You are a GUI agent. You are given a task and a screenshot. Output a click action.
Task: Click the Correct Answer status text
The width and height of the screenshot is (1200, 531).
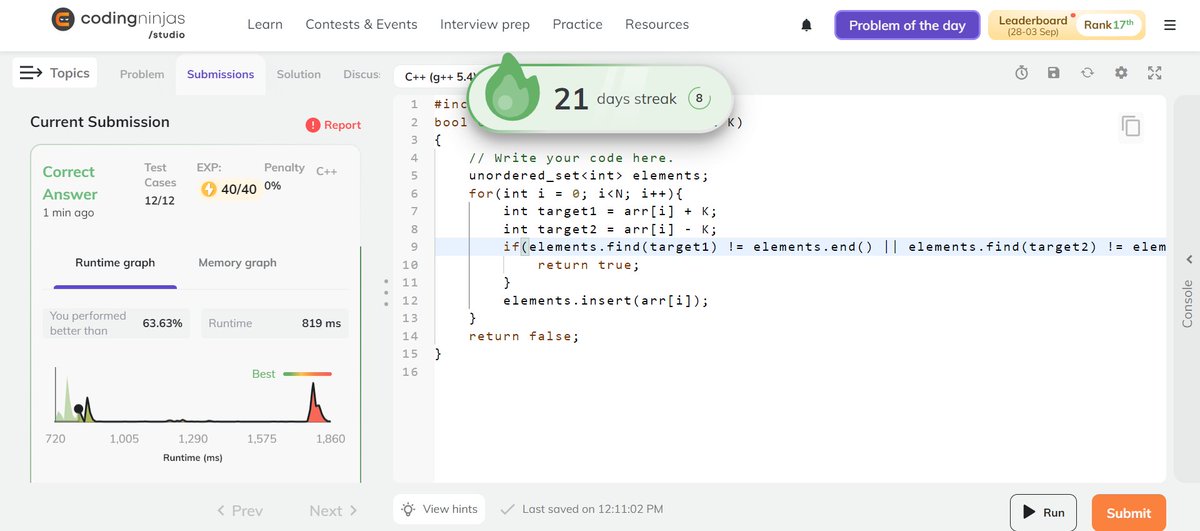tap(70, 183)
